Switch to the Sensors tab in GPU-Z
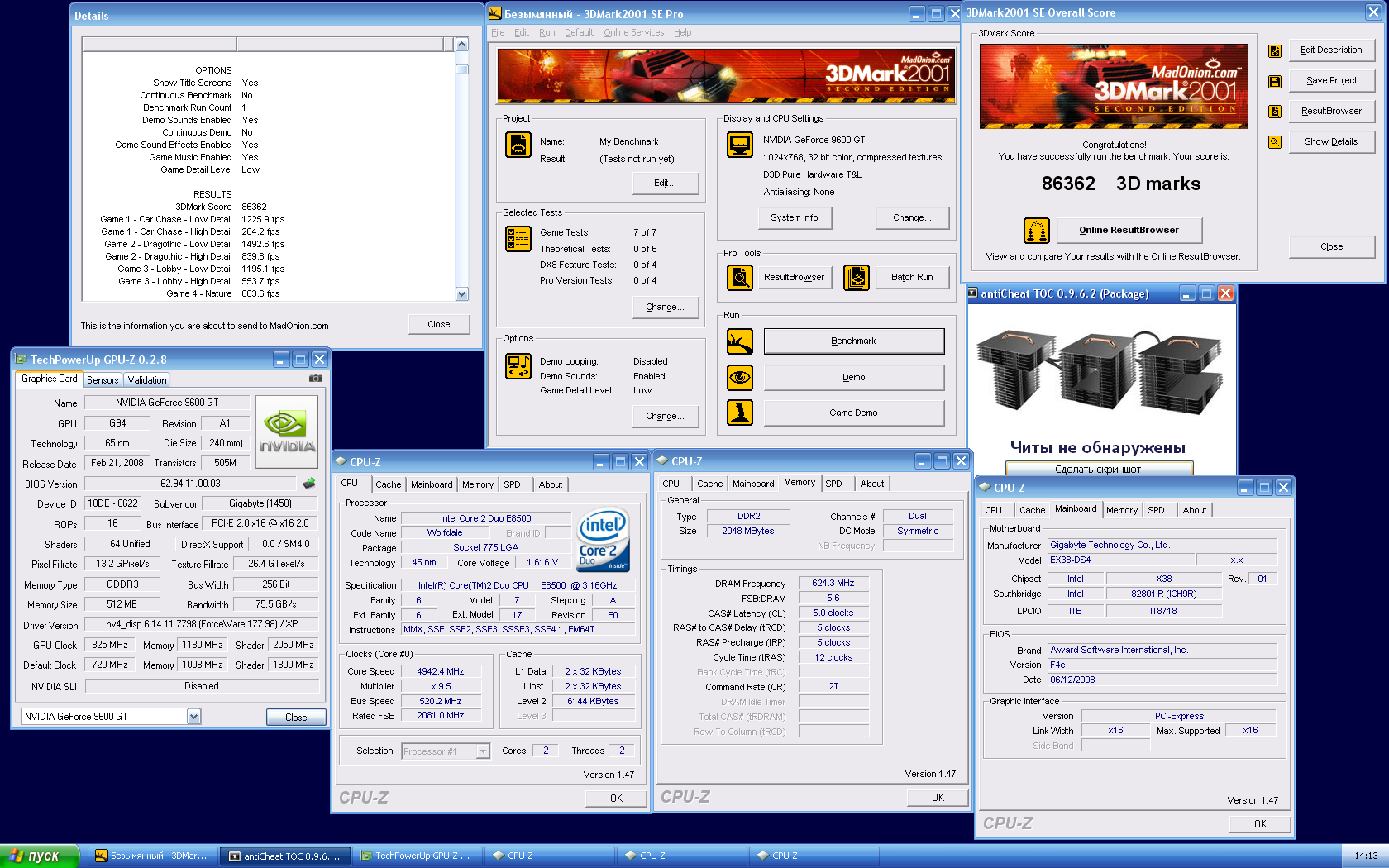This screenshot has height=868, width=1389. (103, 380)
